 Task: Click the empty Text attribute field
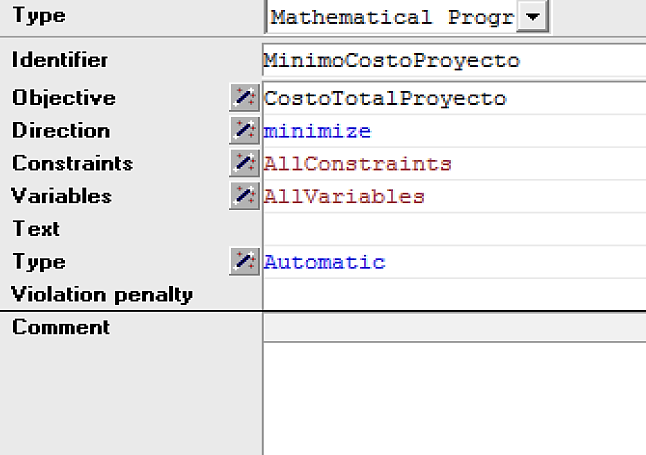click(x=450, y=229)
